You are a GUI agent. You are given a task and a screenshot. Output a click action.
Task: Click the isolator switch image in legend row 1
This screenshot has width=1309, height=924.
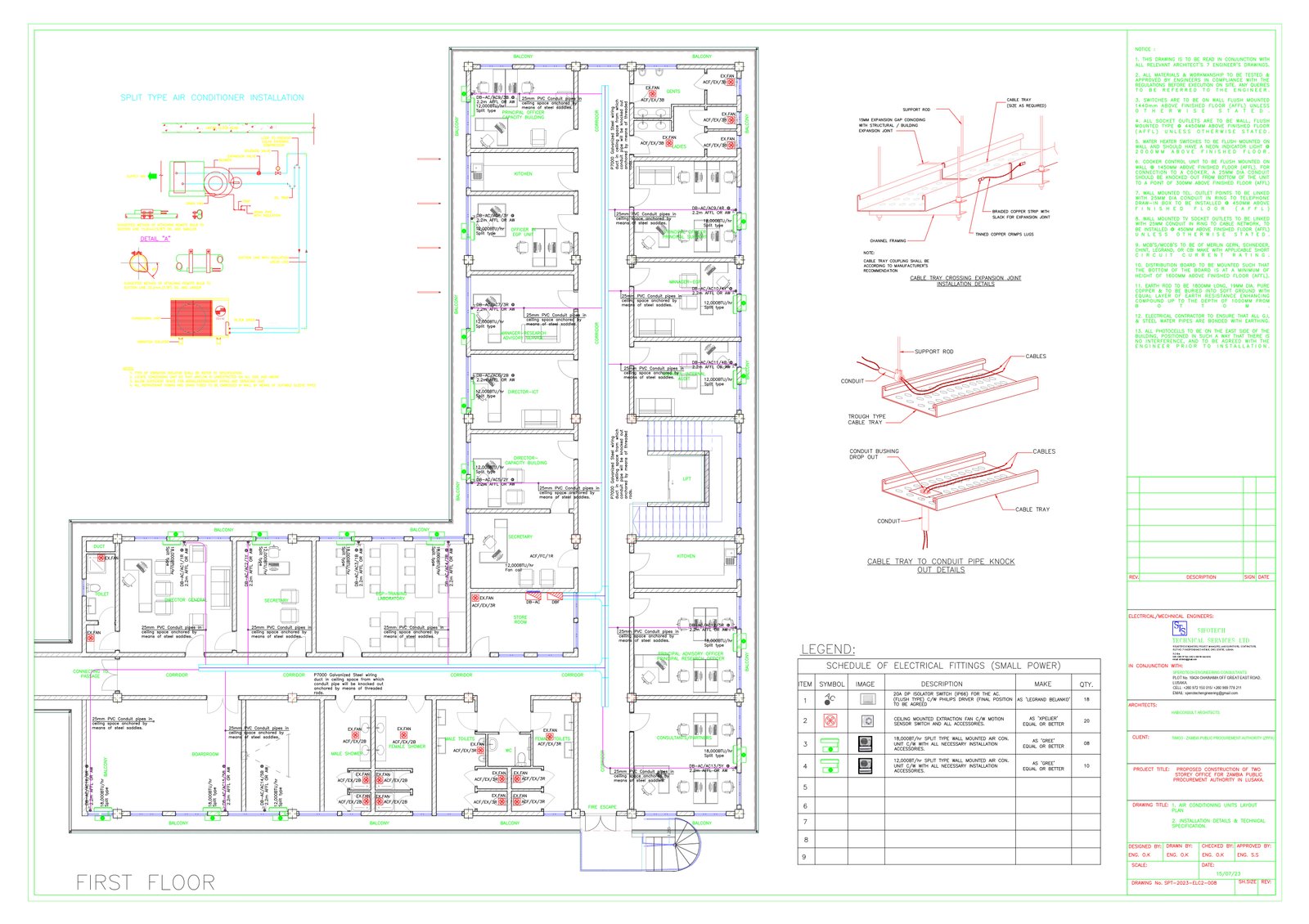[867, 699]
